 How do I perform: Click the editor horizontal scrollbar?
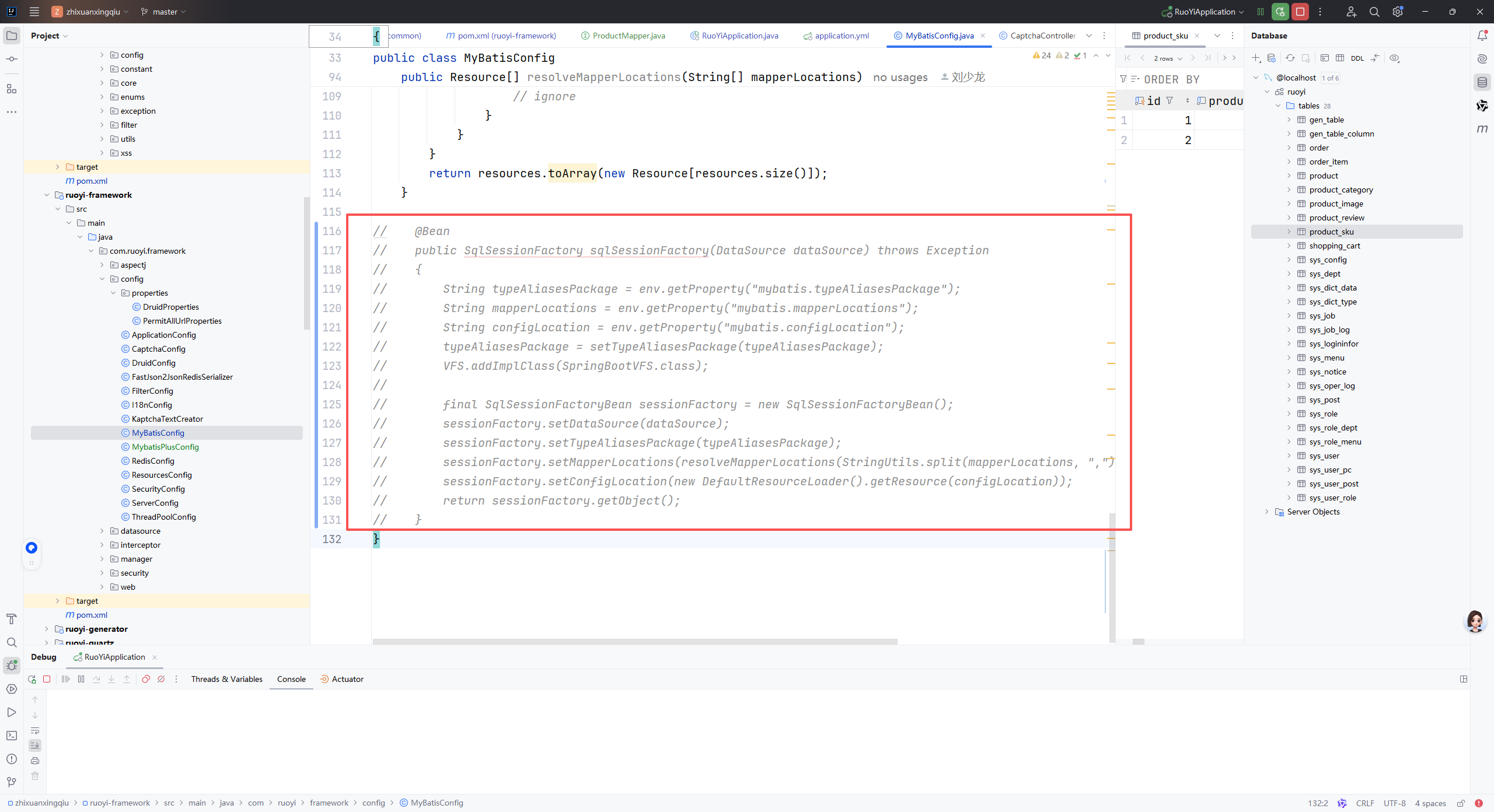(x=634, y=642)
